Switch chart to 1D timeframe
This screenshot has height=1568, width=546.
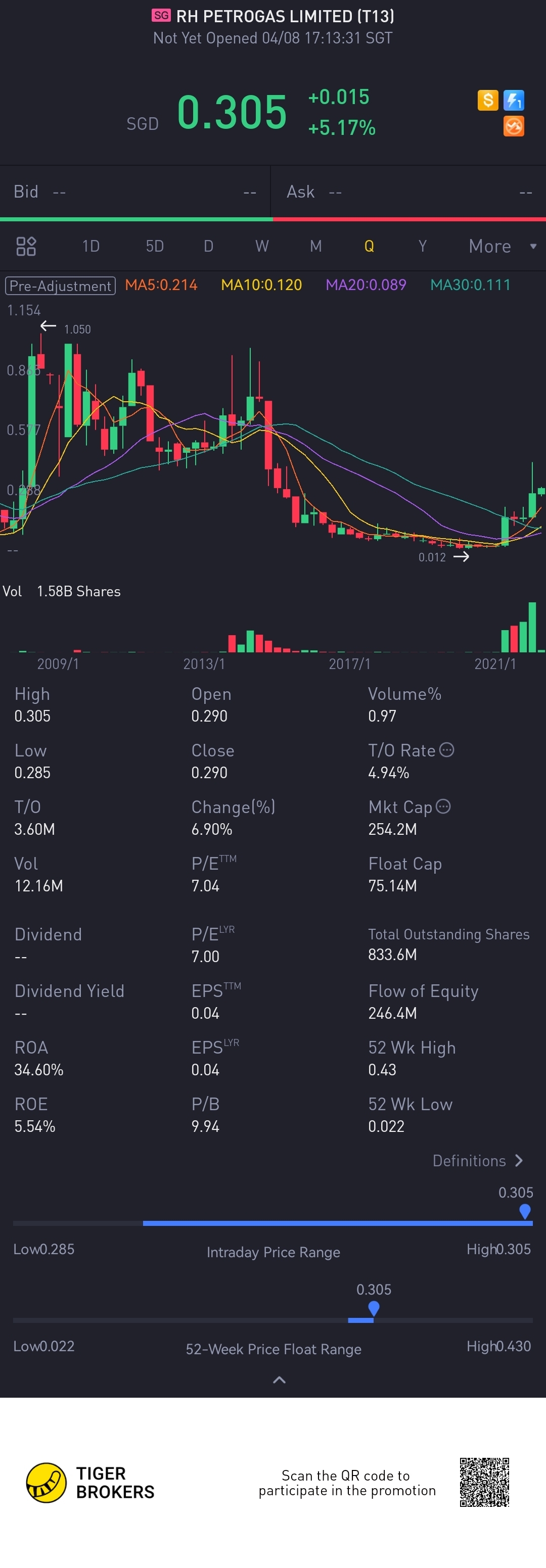click(x=90, y=246)
